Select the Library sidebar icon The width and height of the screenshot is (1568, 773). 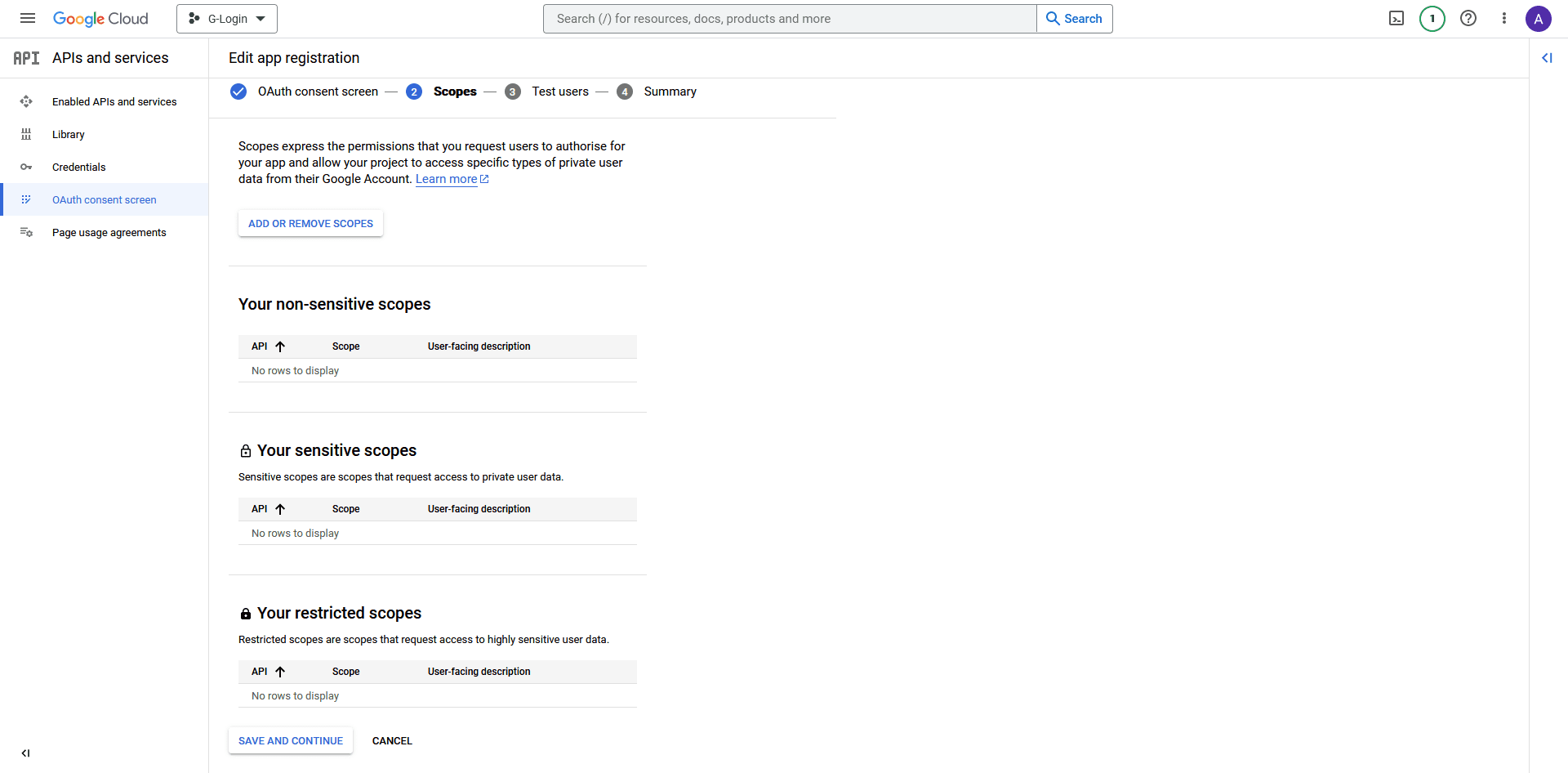pyautogui.click(x=27, y=134)
